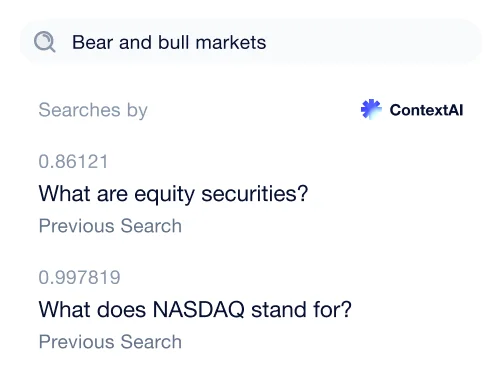Open "What does NASDAQ stand for?" result
The image size is (502, 392).
pos(195,309)
